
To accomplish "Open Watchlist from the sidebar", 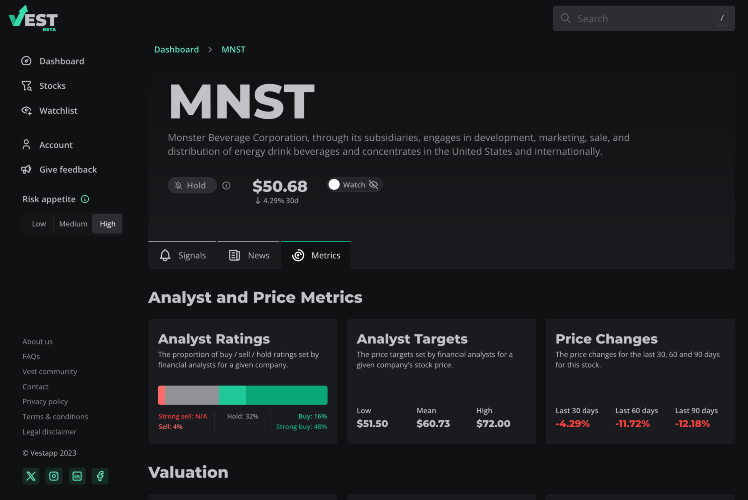I will [58, 111].
